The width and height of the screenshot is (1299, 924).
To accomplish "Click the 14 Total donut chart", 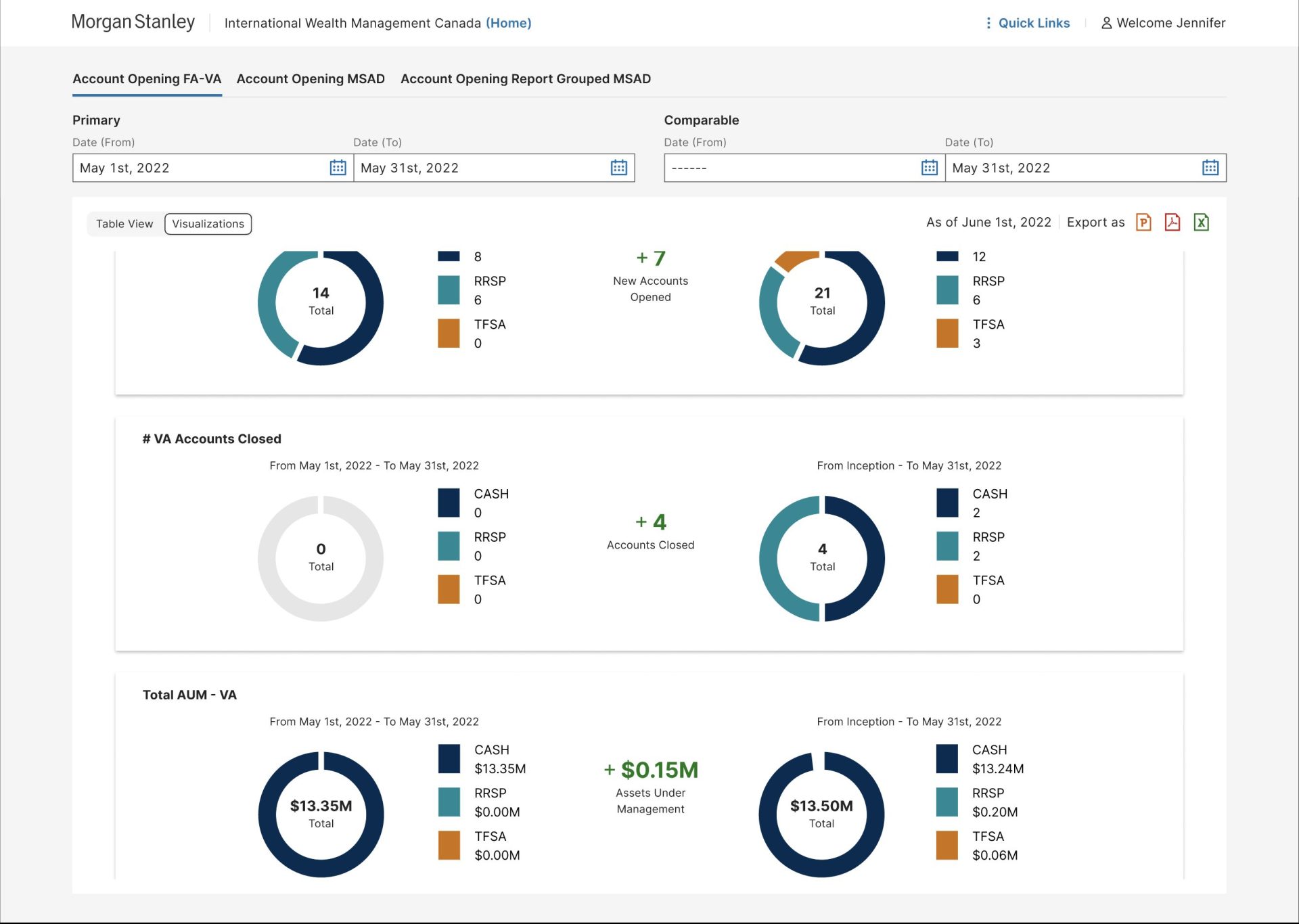I will (321, 302).
